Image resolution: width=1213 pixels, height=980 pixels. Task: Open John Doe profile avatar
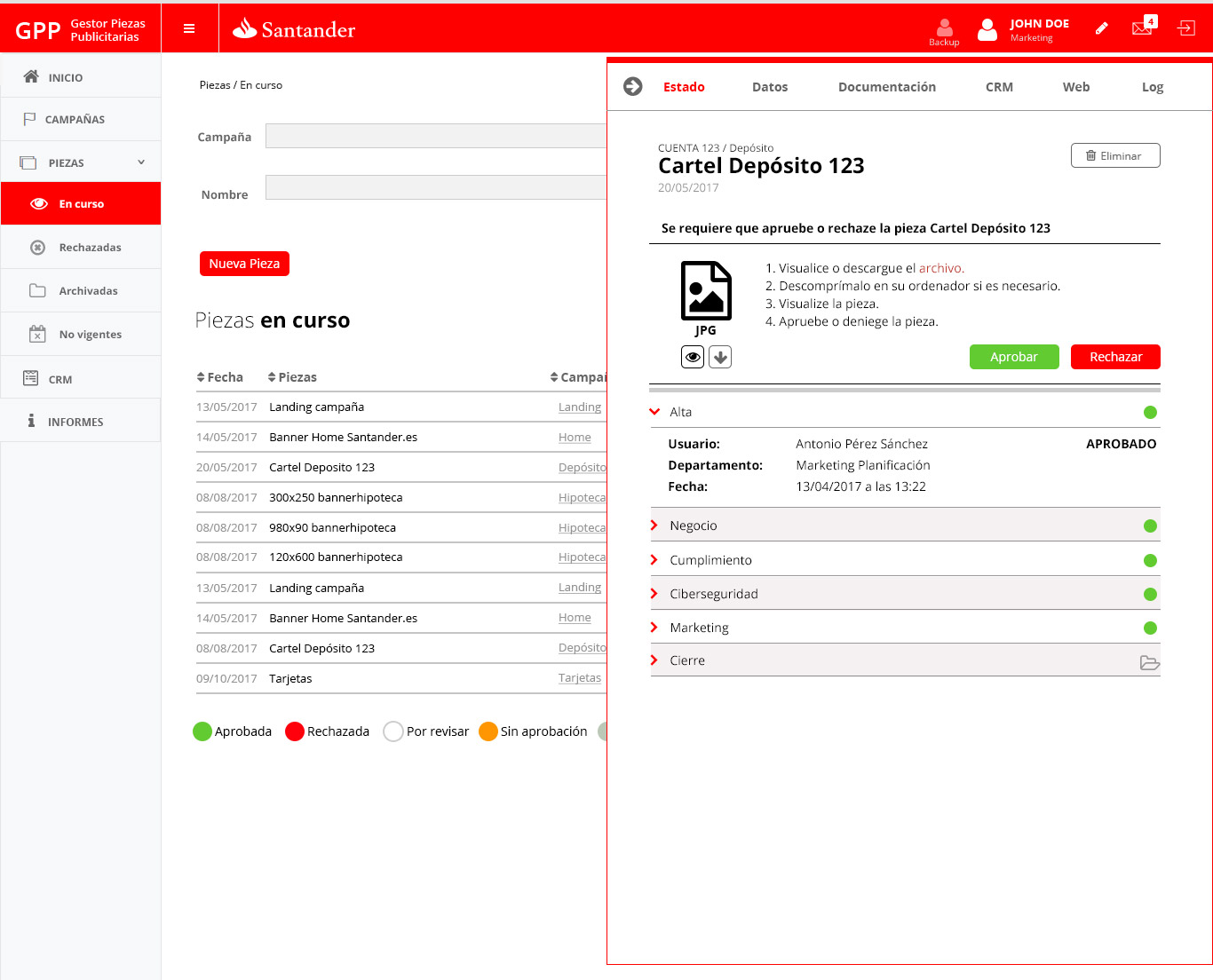(987, 30)
